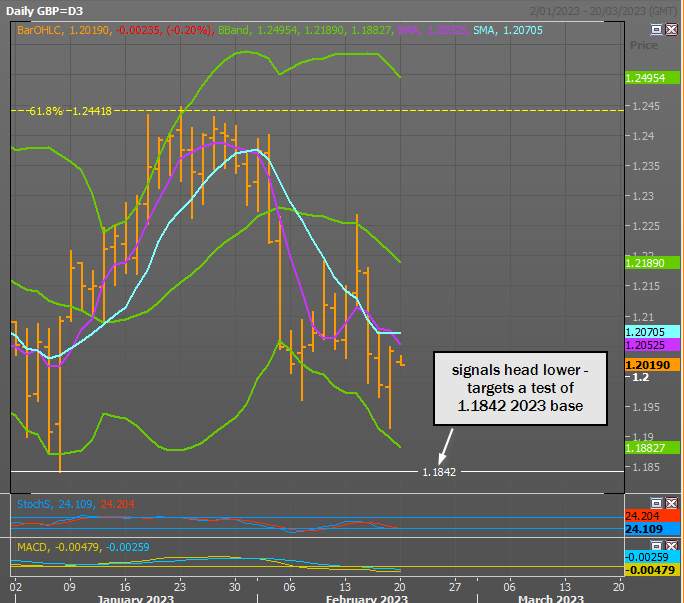Viewport: 684px width, 603px height.
Task: Select the BBand legend label
Action: tap(233, 31)
